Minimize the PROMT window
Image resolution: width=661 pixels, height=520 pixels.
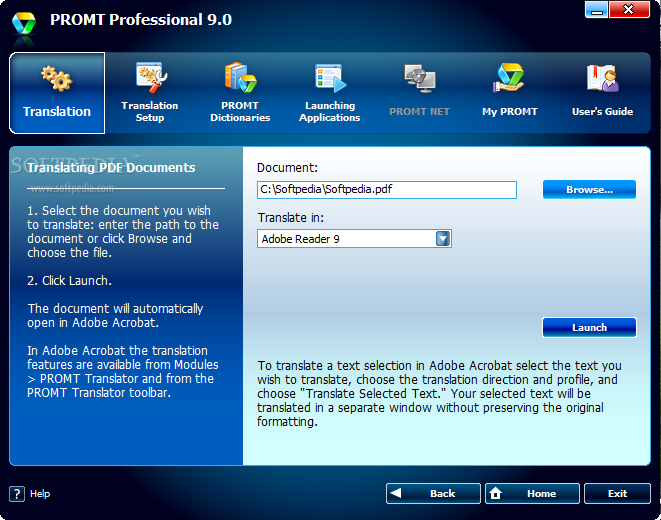tap(597, 10)
